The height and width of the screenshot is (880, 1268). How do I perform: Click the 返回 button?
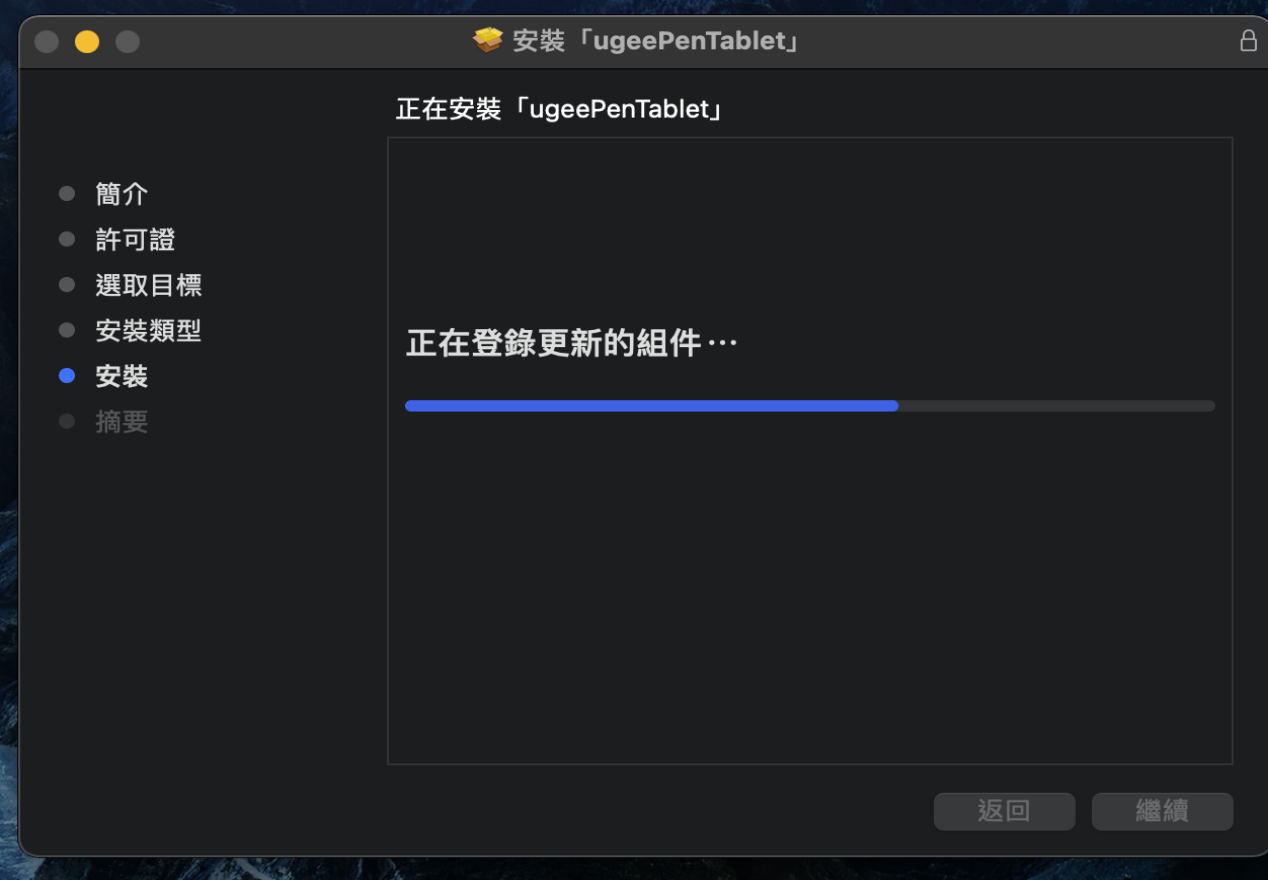tap(1004, 811)
